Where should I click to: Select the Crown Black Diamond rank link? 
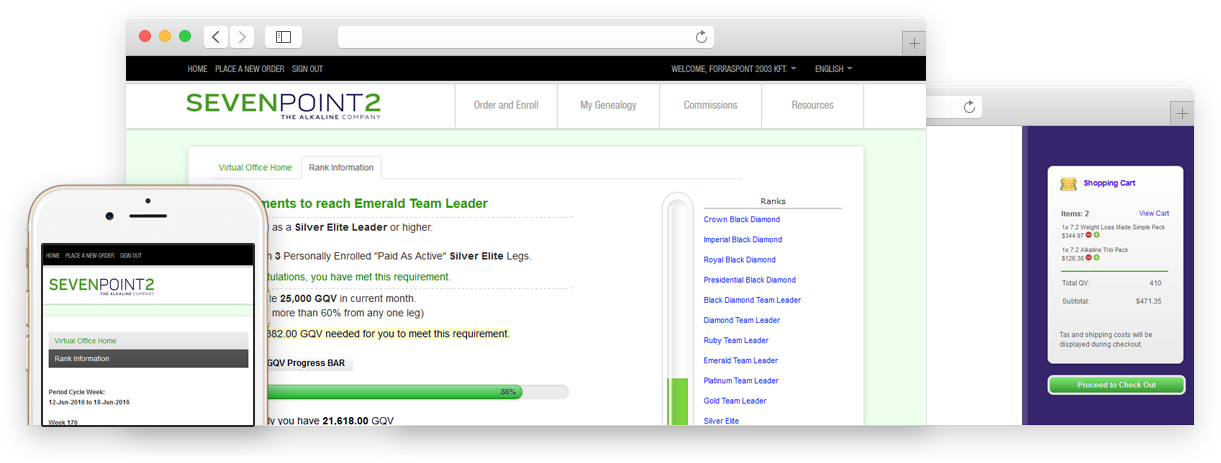coord(741,219)
